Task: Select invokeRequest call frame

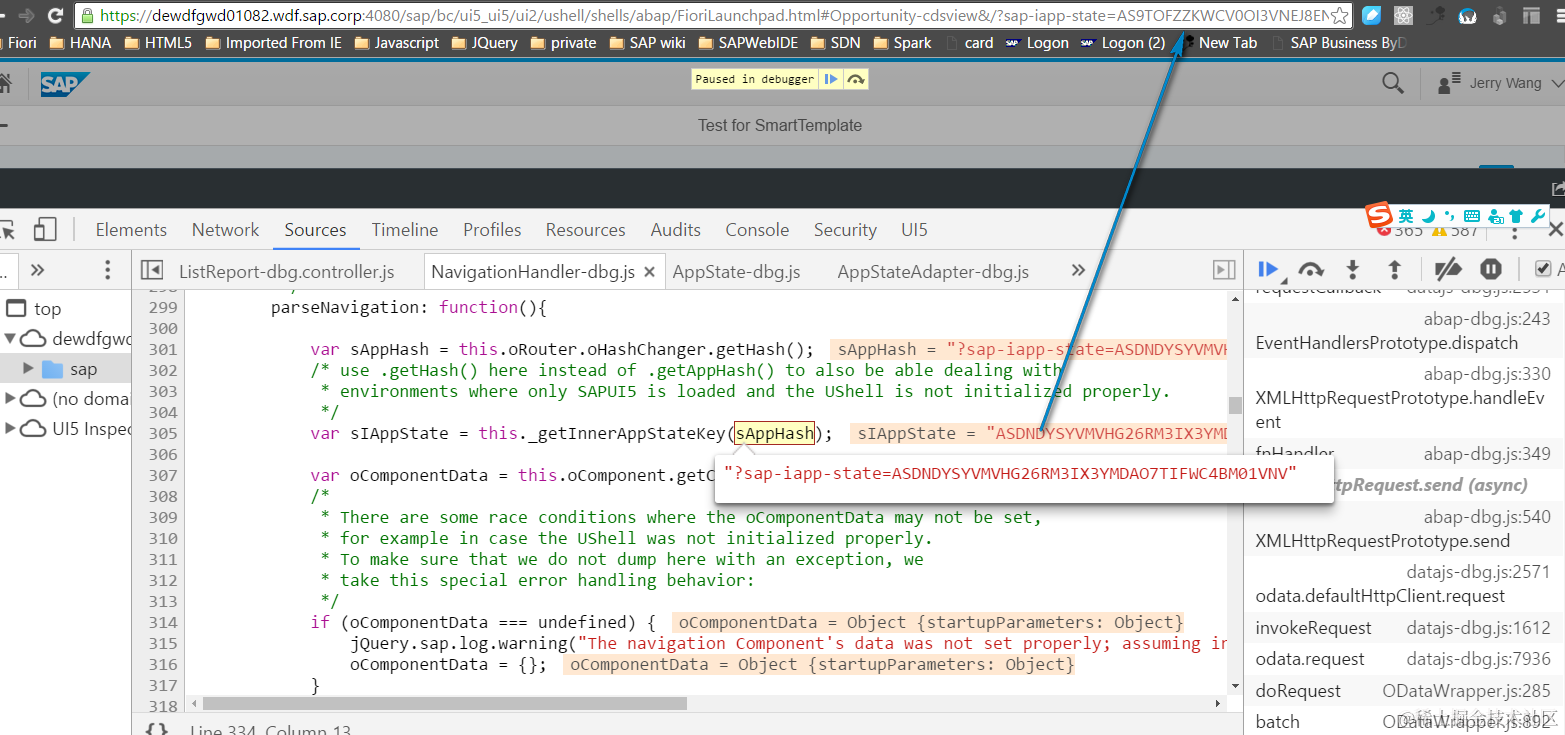Action: click(x=1403, y=628)
